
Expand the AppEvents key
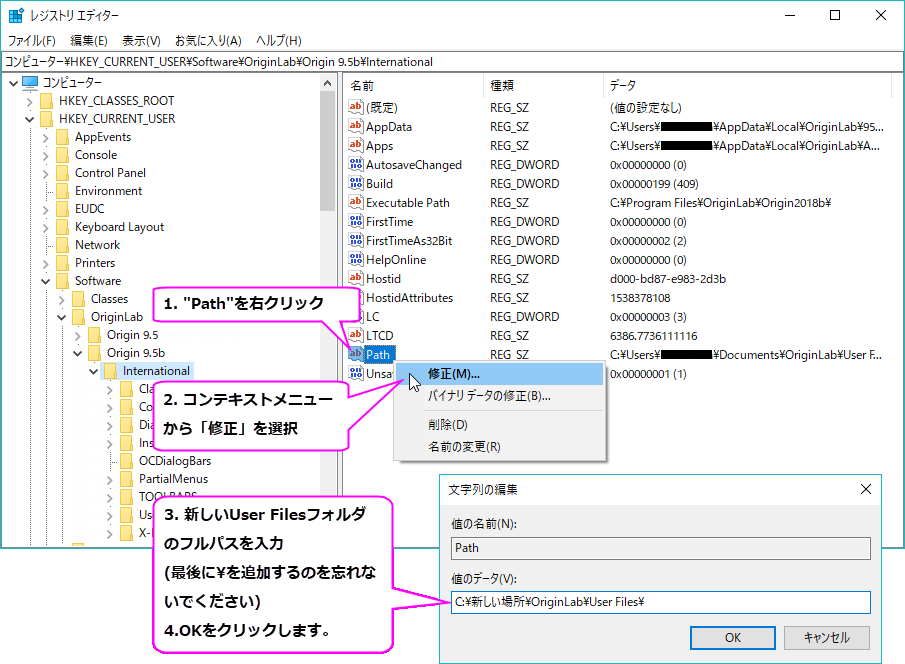coord(46,137)
